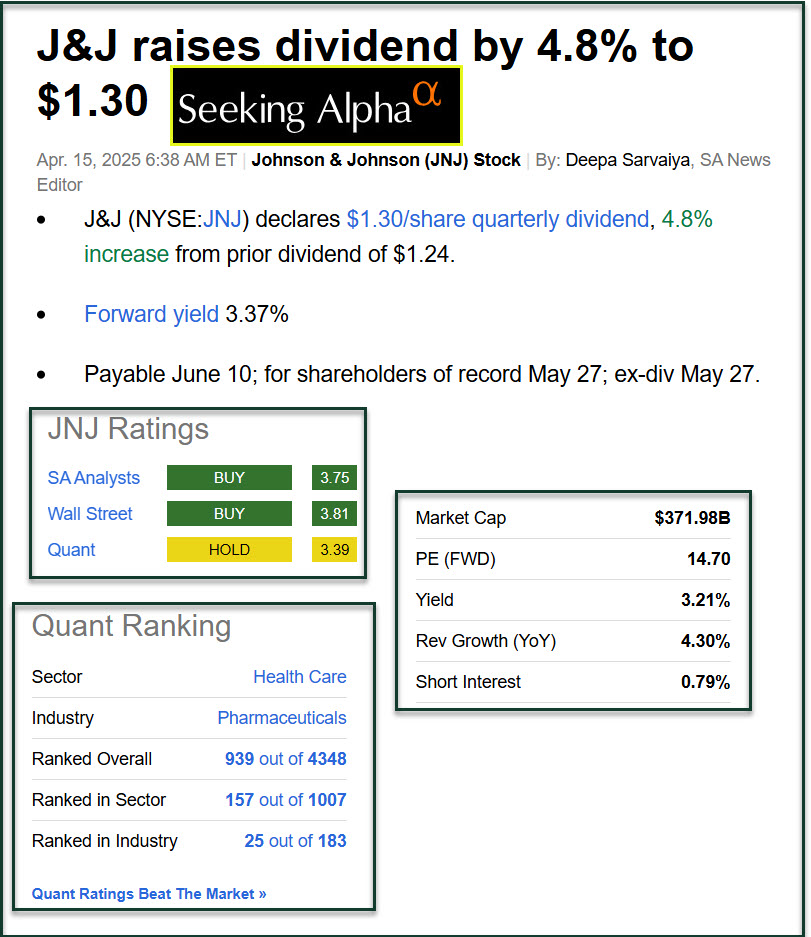The width and height of the screenshot is (811, 937).
Task: Open the Johnson & Johnson (JNJ) Stock link
Action: [x=386, y=160]
